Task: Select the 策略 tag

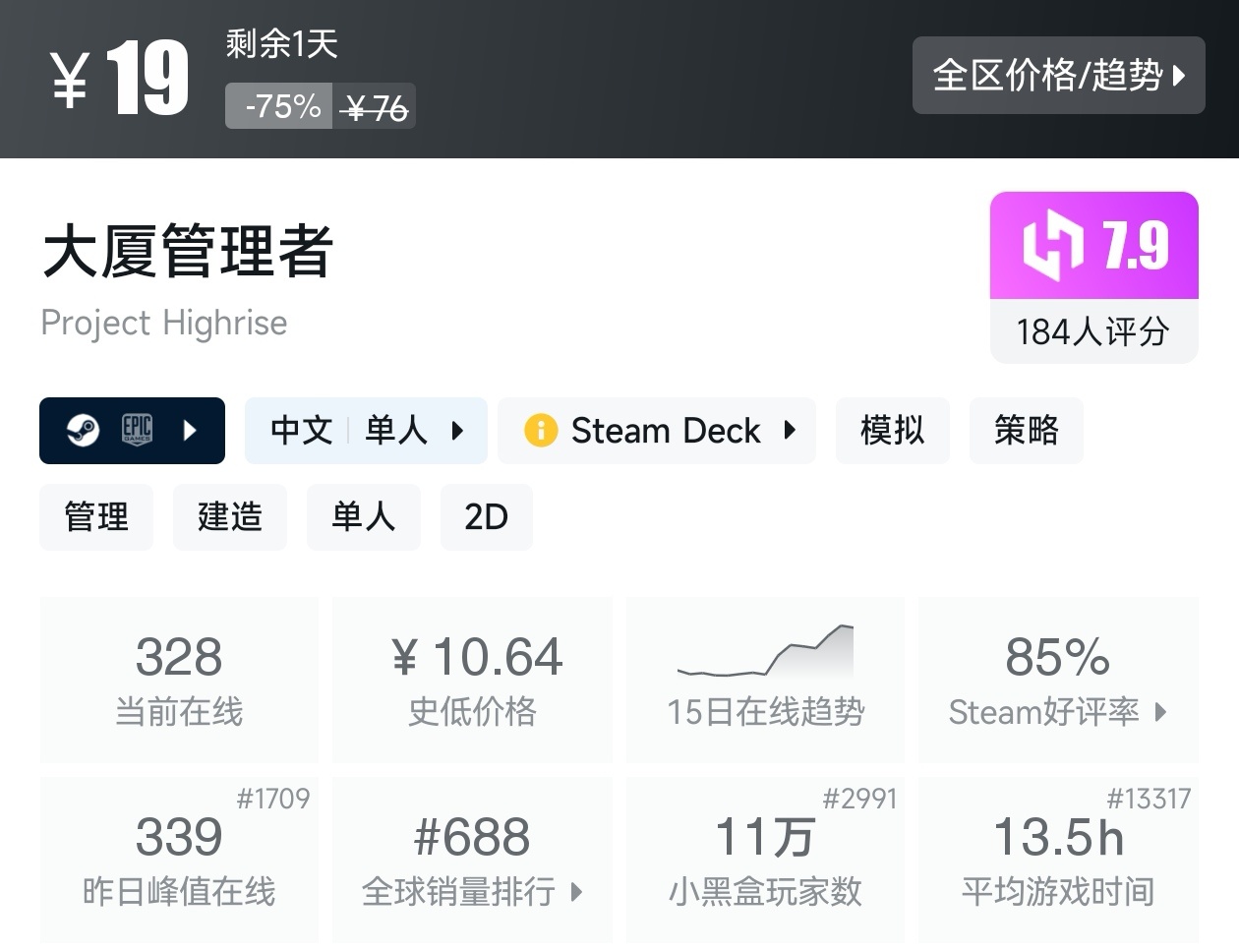Action: pyautogui.click(x=1026, y=431)
